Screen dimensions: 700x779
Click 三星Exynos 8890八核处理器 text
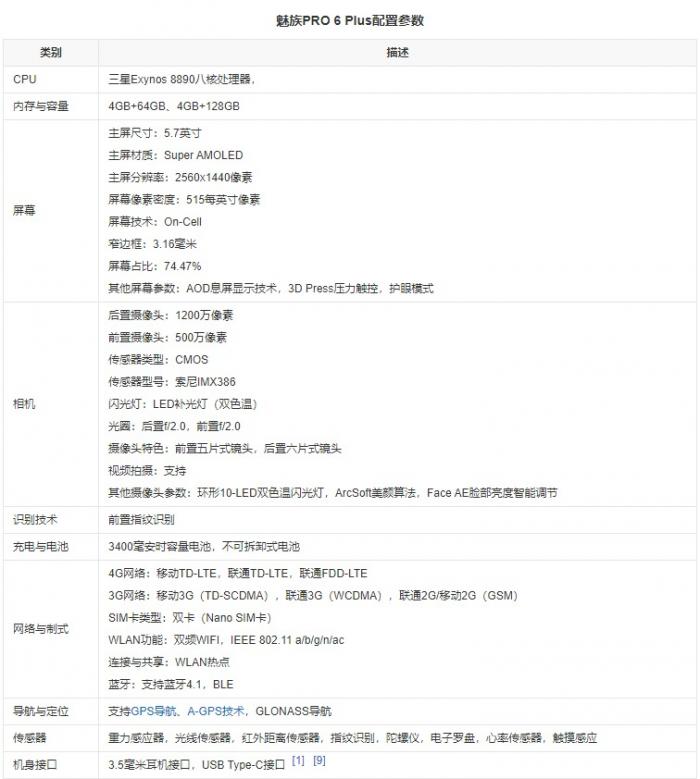181,79
